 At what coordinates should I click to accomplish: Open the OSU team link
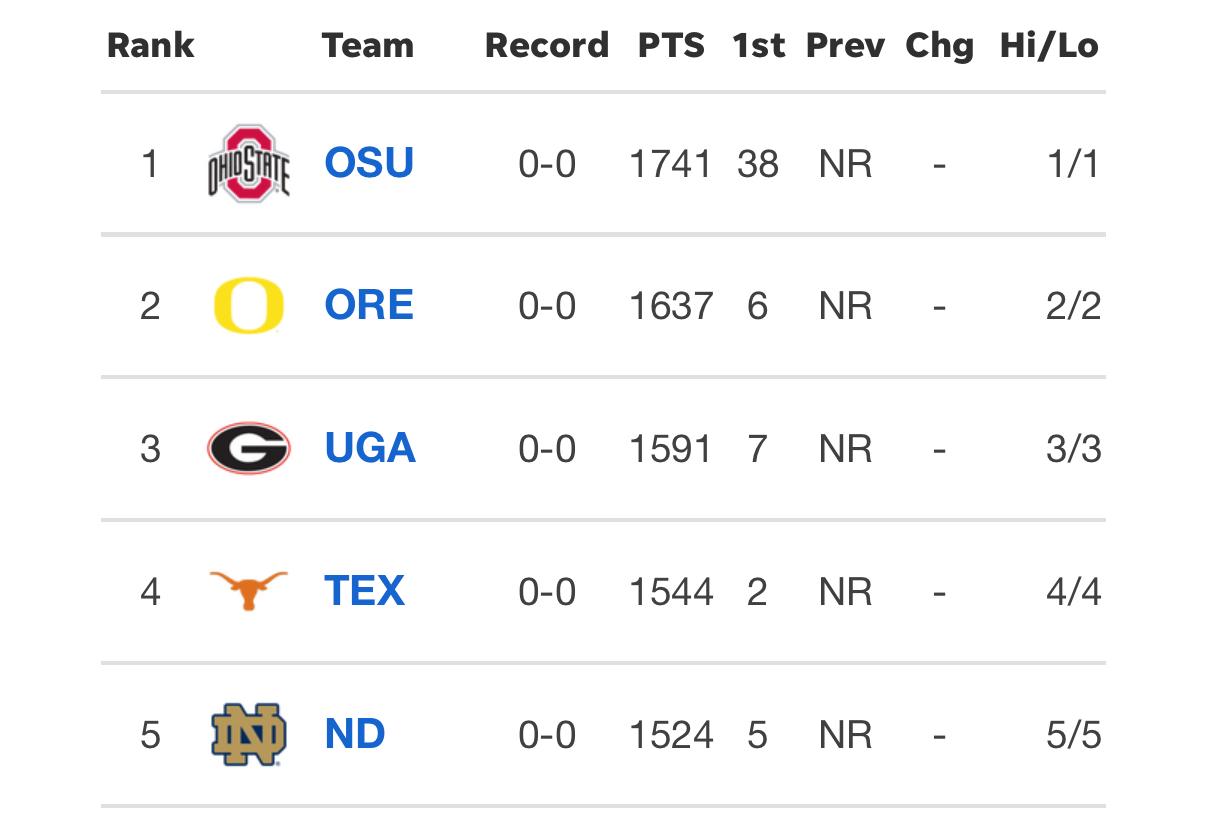pyautogui.click(x=369, y=163)
